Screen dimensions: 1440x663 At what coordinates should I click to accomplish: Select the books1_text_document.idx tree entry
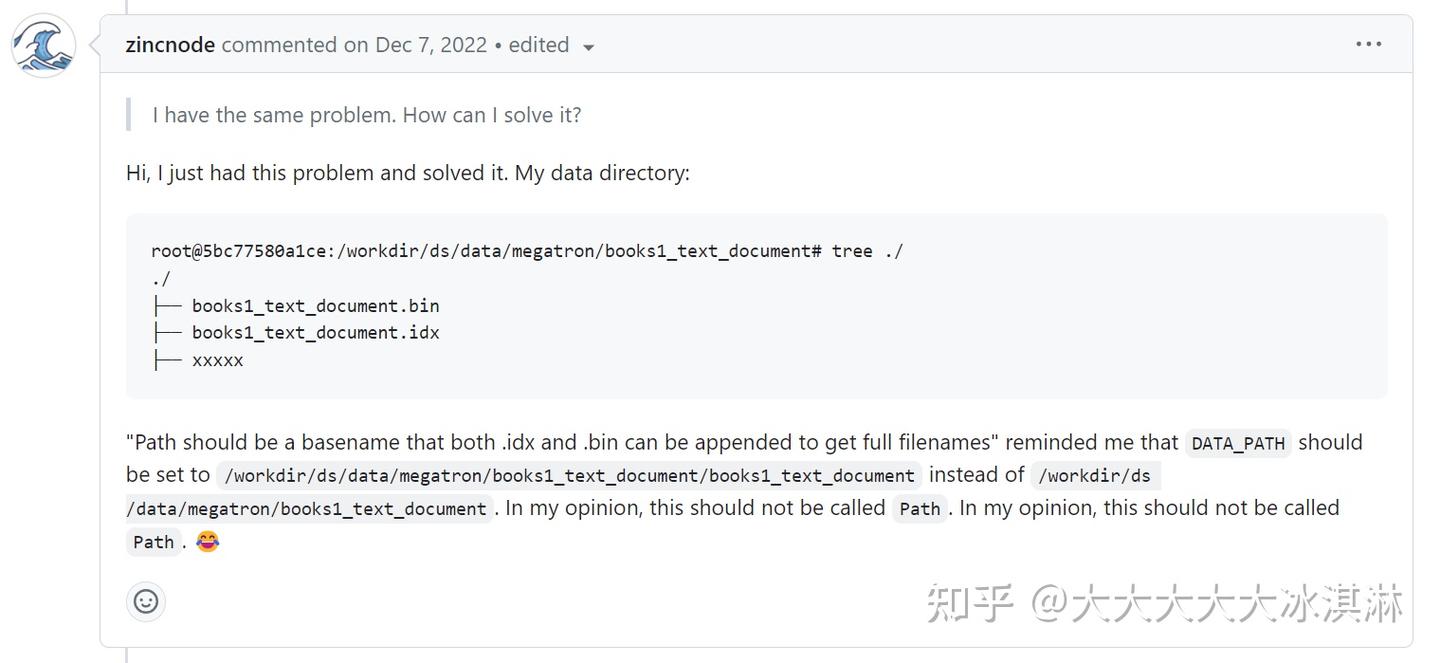[315, 333]
